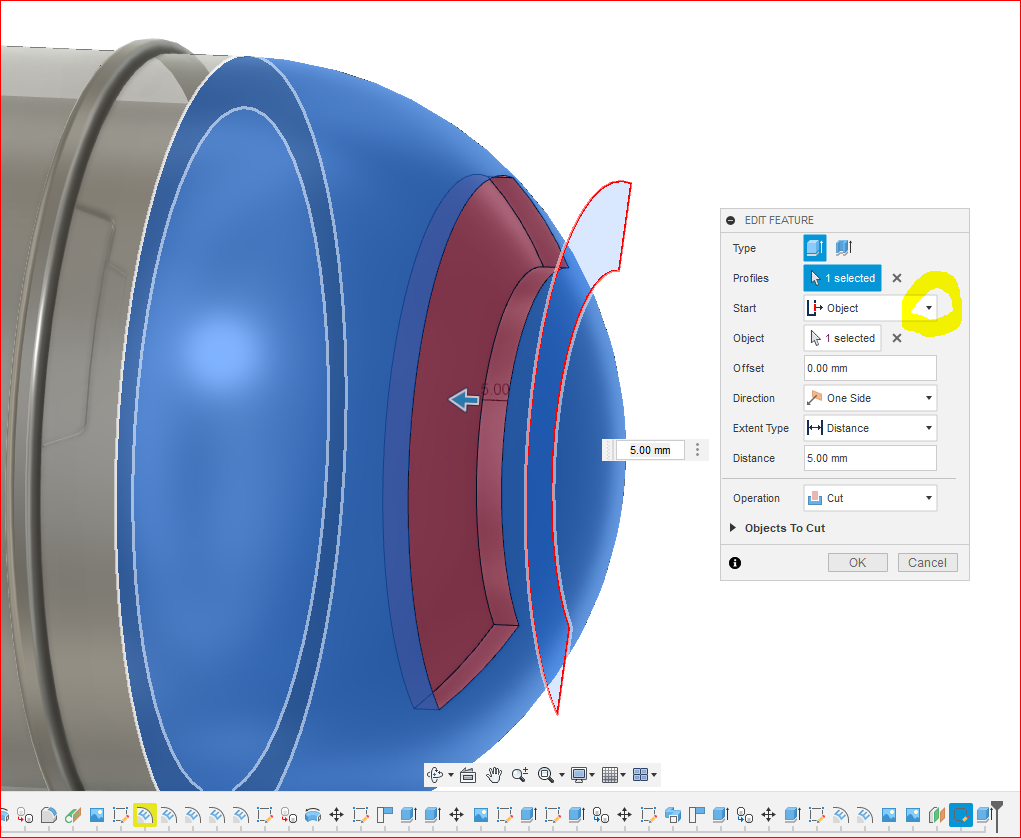Select the leftmost sketch icon in timeline

click(x=120, y=815)
